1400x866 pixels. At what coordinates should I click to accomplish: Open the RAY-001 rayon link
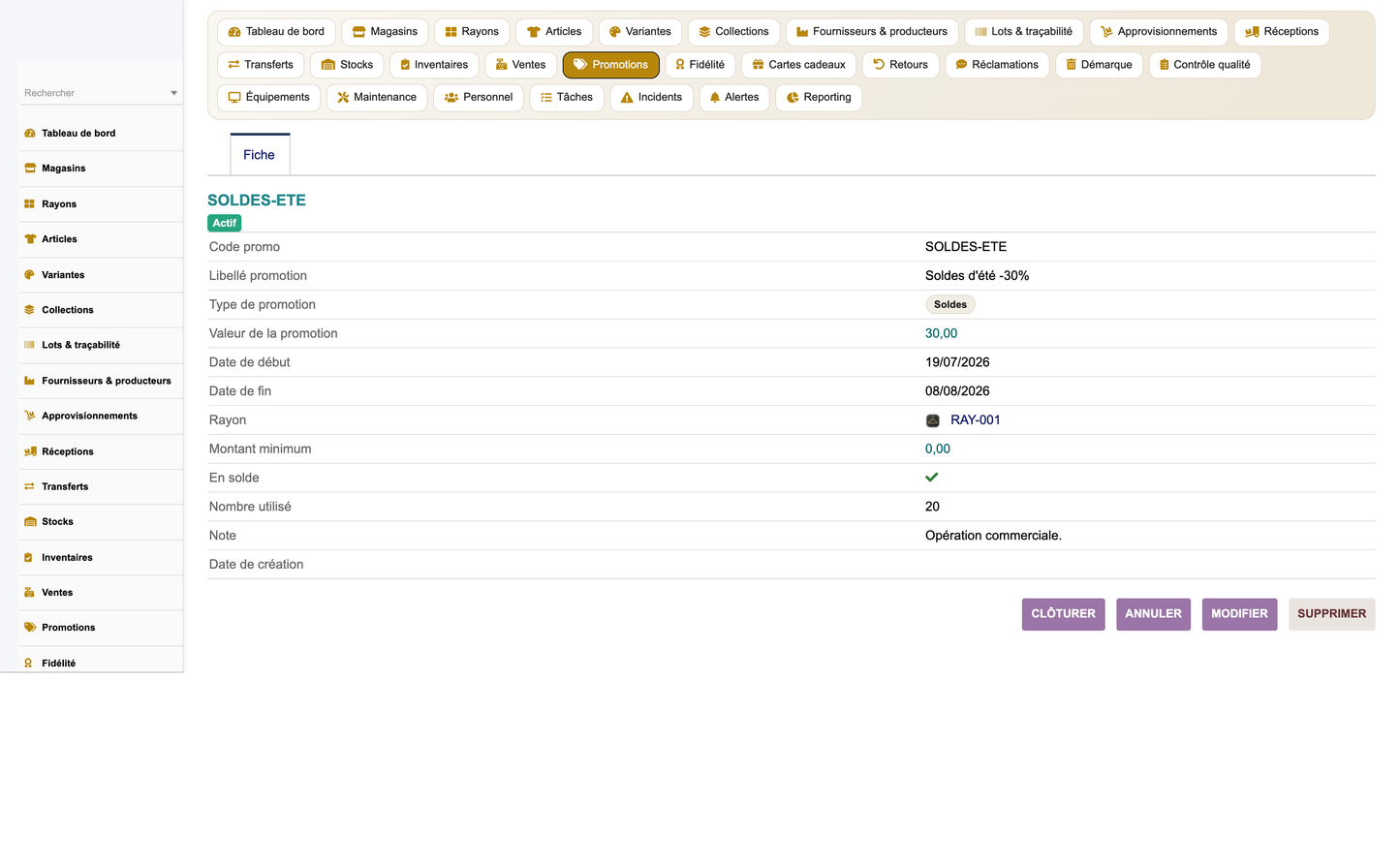click(976, 420)
